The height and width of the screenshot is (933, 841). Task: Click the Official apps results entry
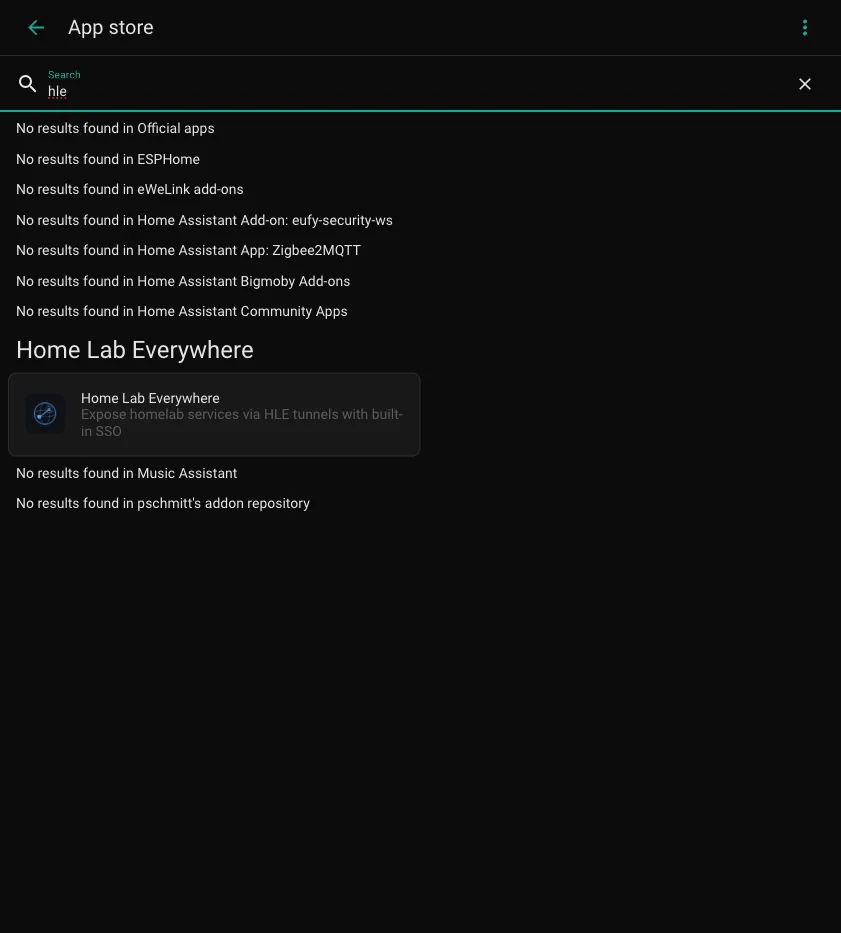pyautogui.click(x=114, y=128)
